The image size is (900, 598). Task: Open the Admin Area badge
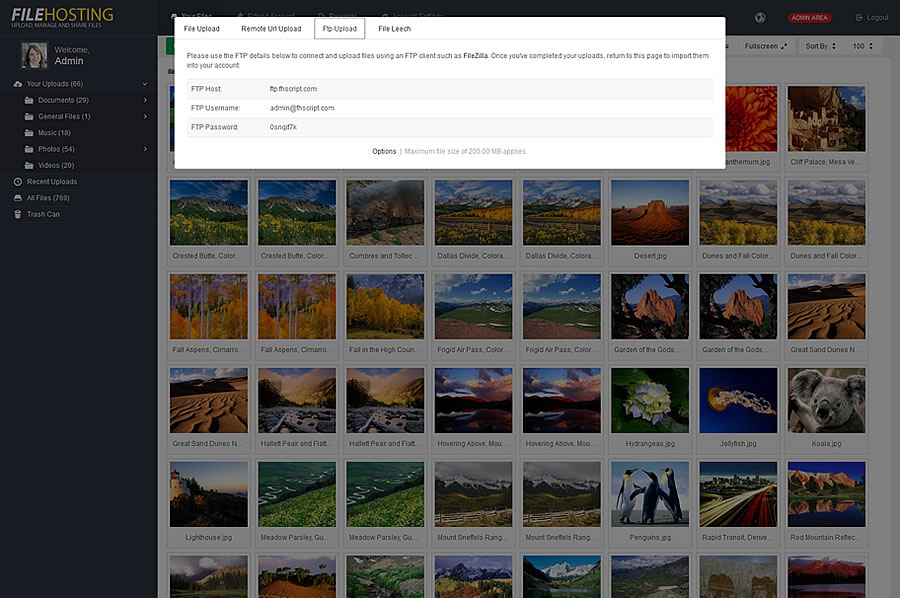click(809, 18)
